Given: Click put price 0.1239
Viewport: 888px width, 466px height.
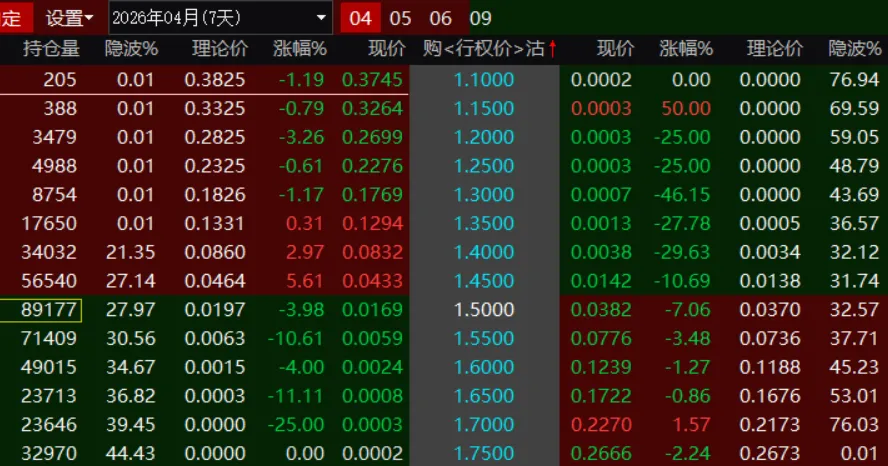Looking at the screenshot, I should point(601,367).
